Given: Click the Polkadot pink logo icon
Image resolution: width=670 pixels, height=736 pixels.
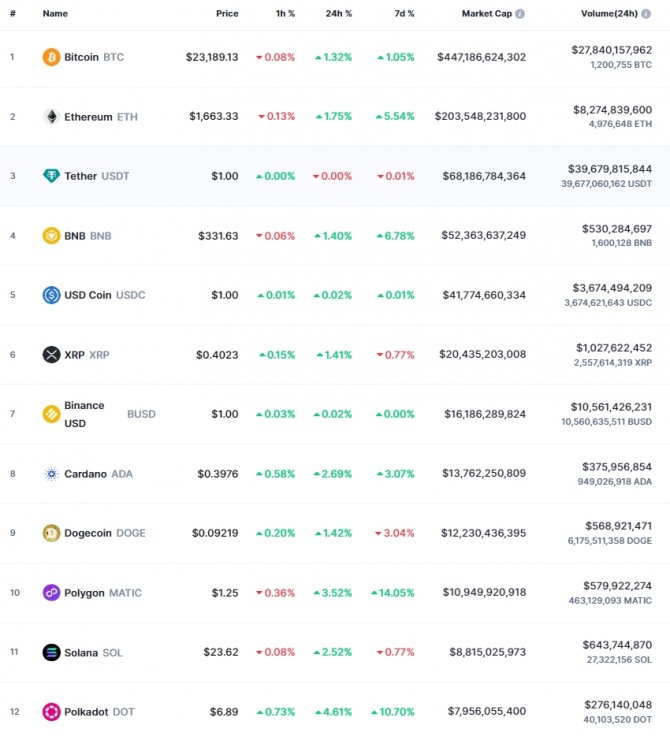Looking at the screenshot, I should (51, 712).
